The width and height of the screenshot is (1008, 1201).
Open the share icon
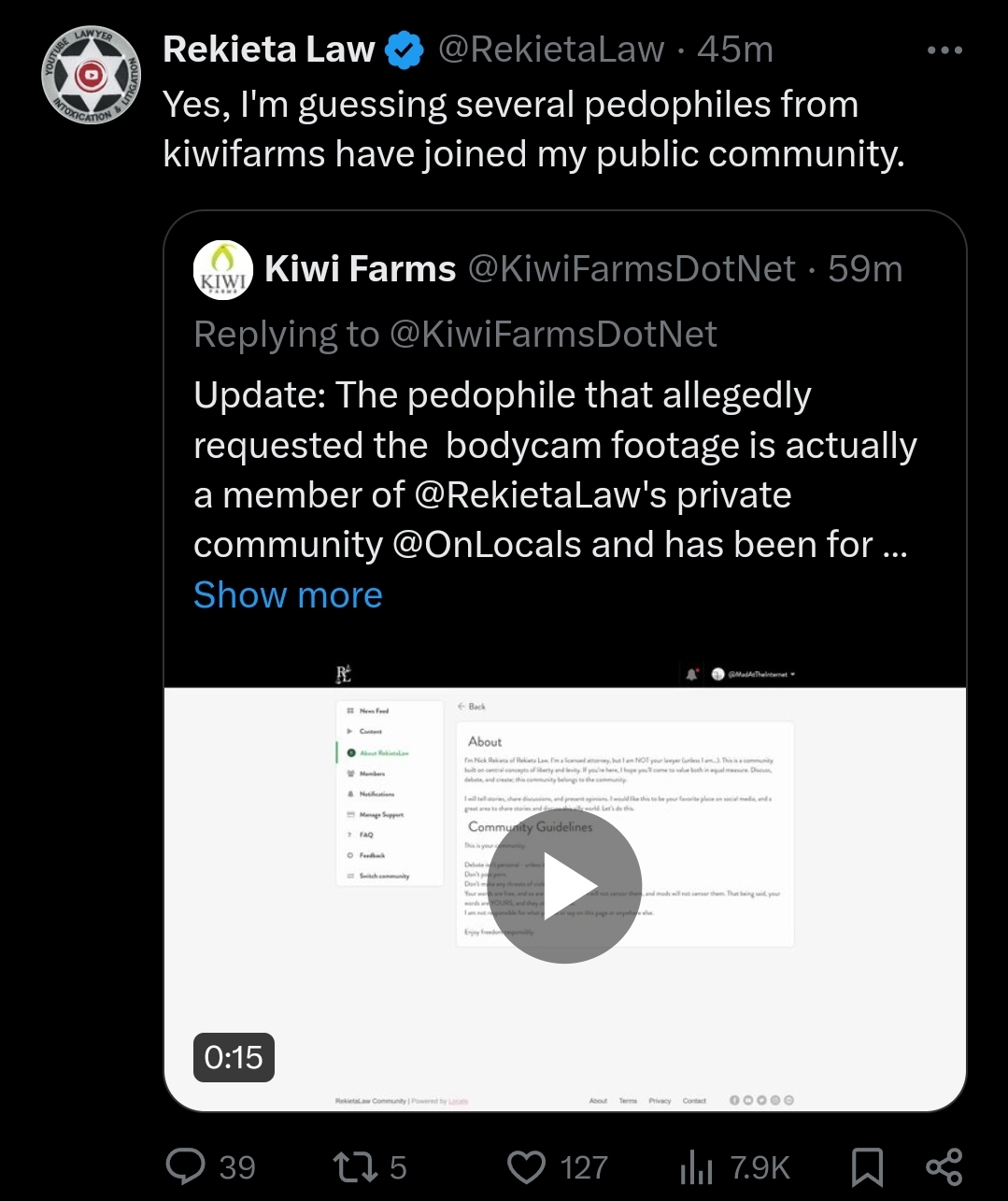coord(944,1167)
